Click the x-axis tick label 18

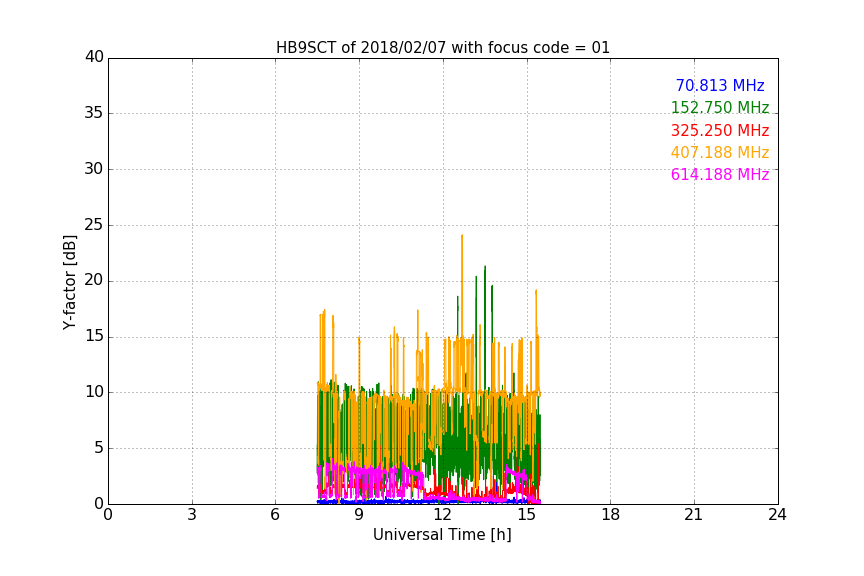(x=610, y=515)
